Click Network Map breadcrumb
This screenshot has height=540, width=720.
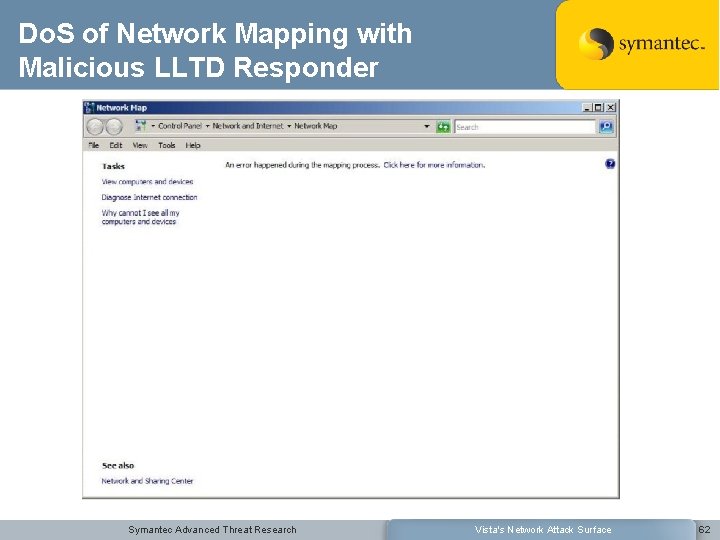(x=315, y=126)
